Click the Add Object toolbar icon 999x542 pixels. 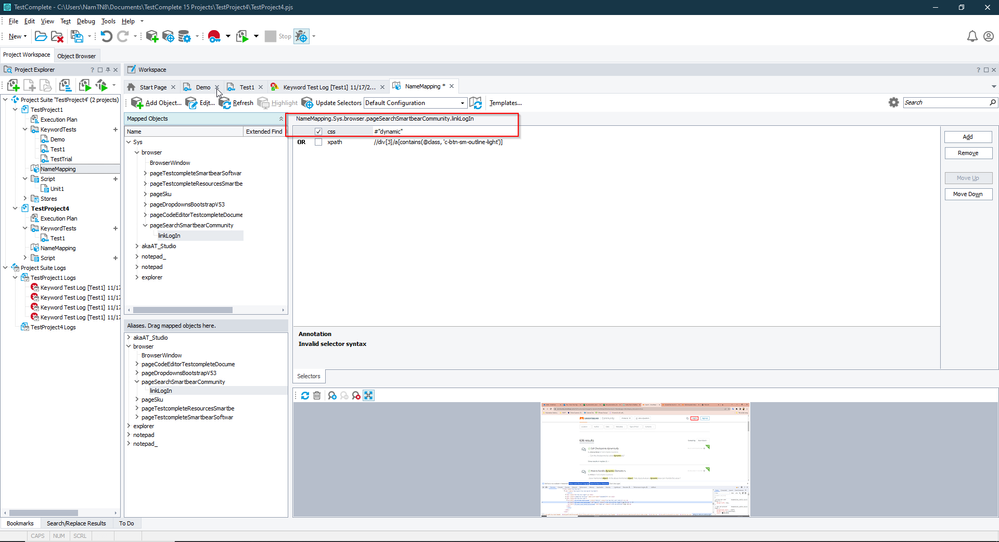pos(138,103)
